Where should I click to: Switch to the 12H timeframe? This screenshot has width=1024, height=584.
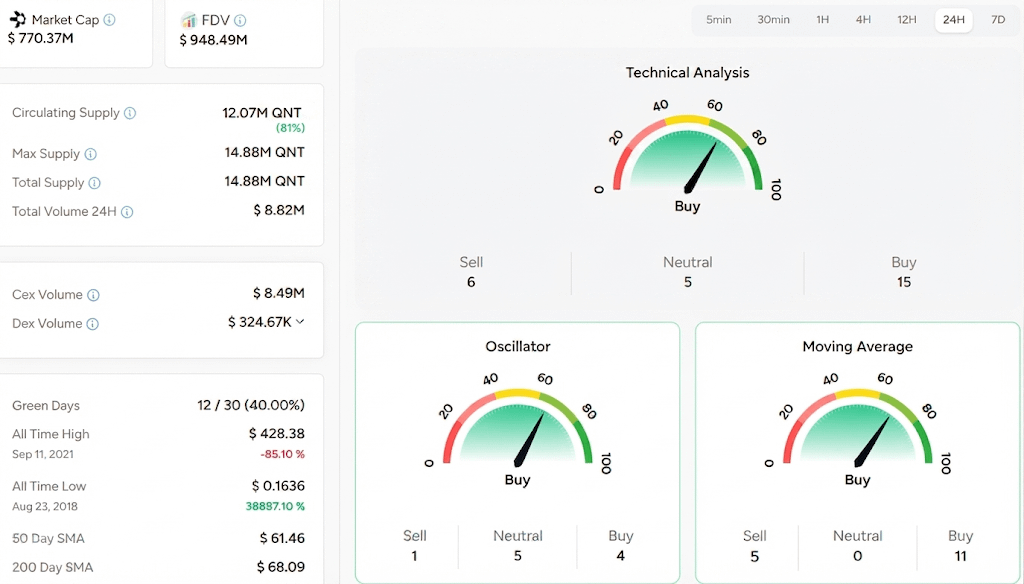(906, 20)
